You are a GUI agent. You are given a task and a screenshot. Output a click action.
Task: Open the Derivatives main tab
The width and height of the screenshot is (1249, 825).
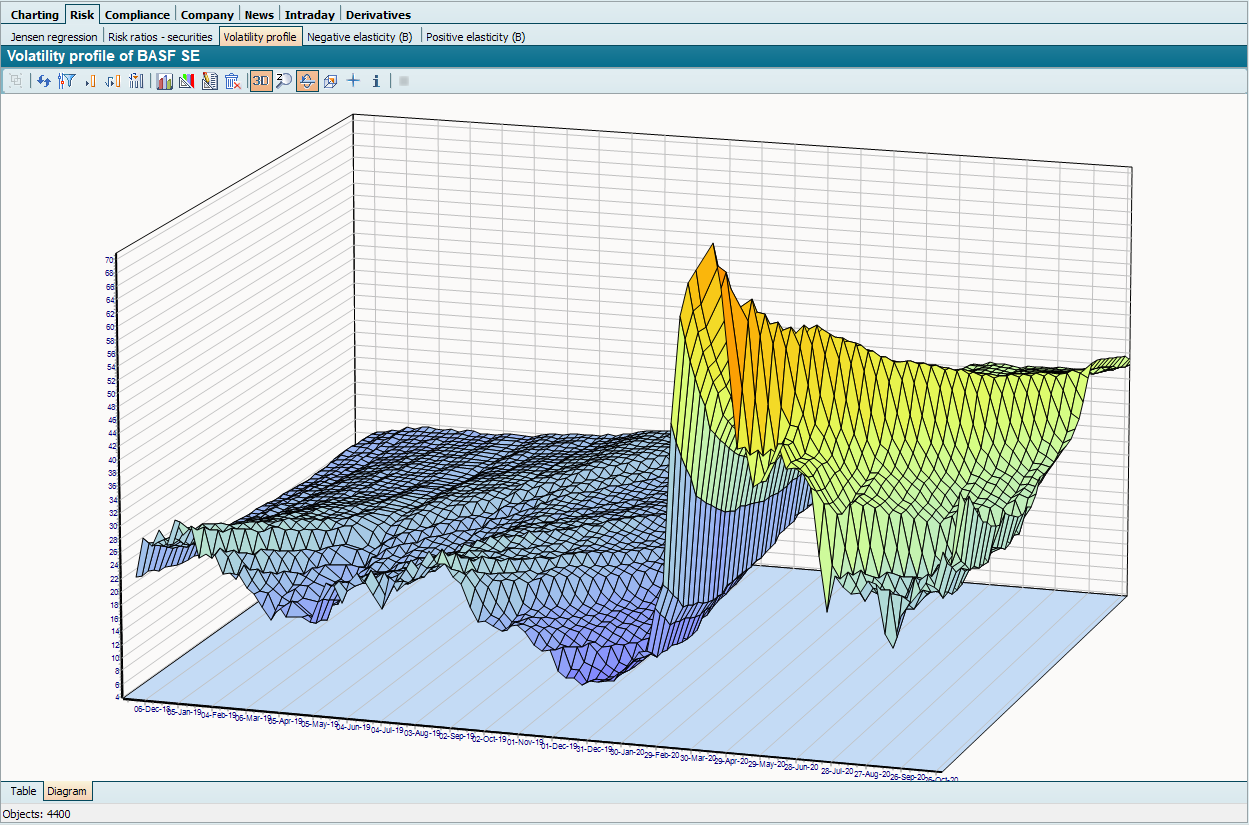click(x=378, y=15)
